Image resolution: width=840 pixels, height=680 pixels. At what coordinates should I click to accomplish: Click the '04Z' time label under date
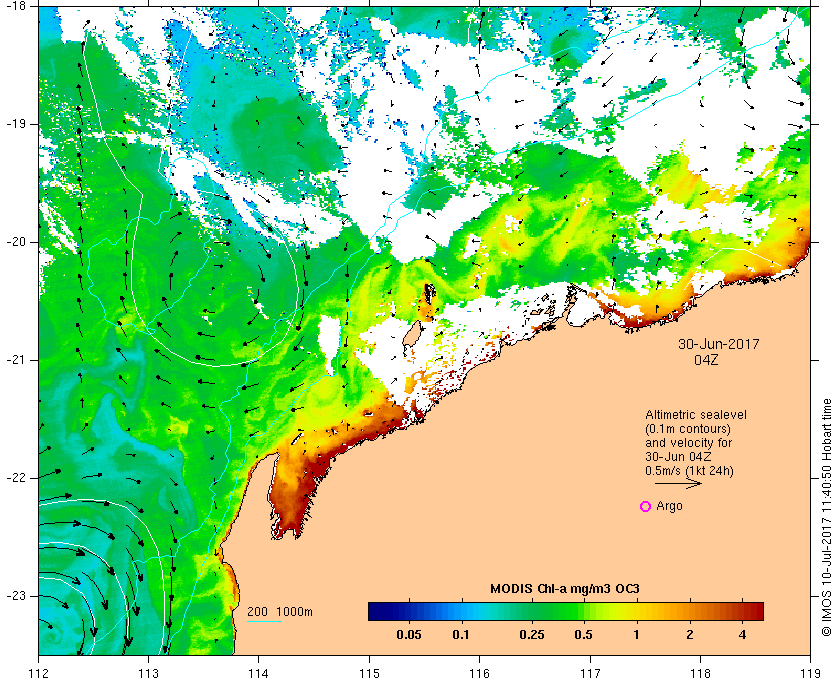(x=706, y=360)
